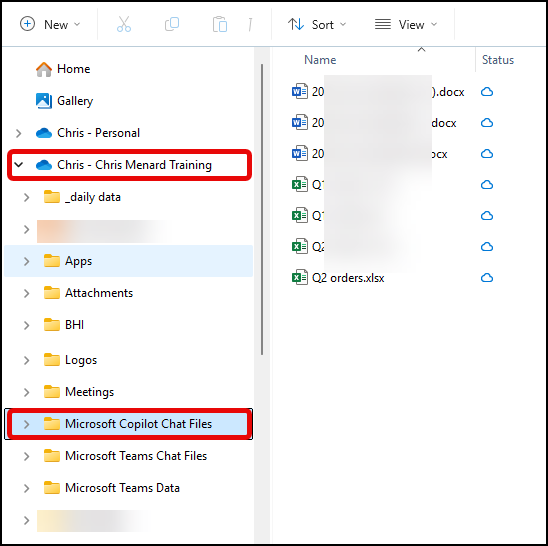Open the Logos folder

coord(81,360)
